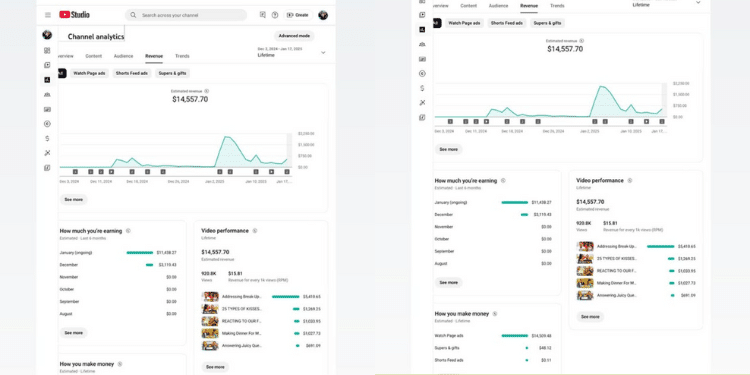The height and width of the screenshot is (375, 750).
Task: Switch to the Audience tab in the left window
Action: pyautogui.click(x=123, y=56)
